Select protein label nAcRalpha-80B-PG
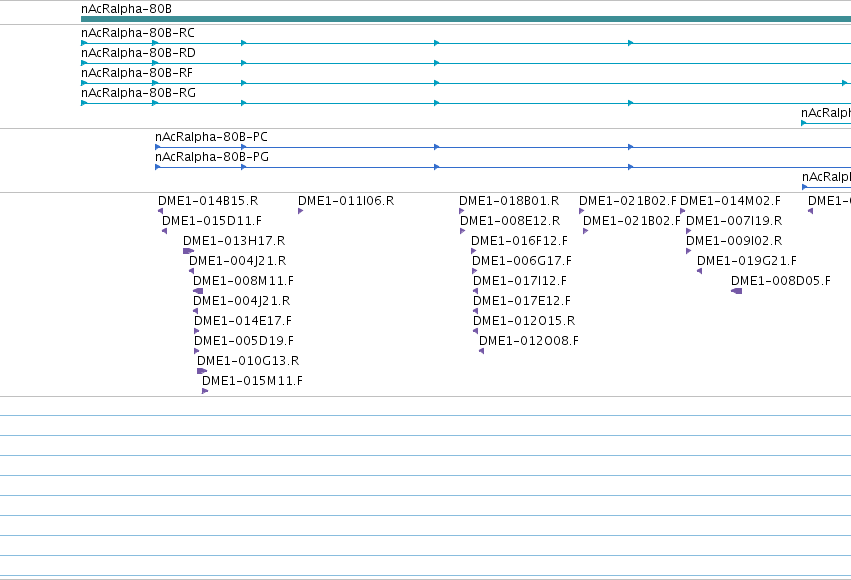 [212, 157]
